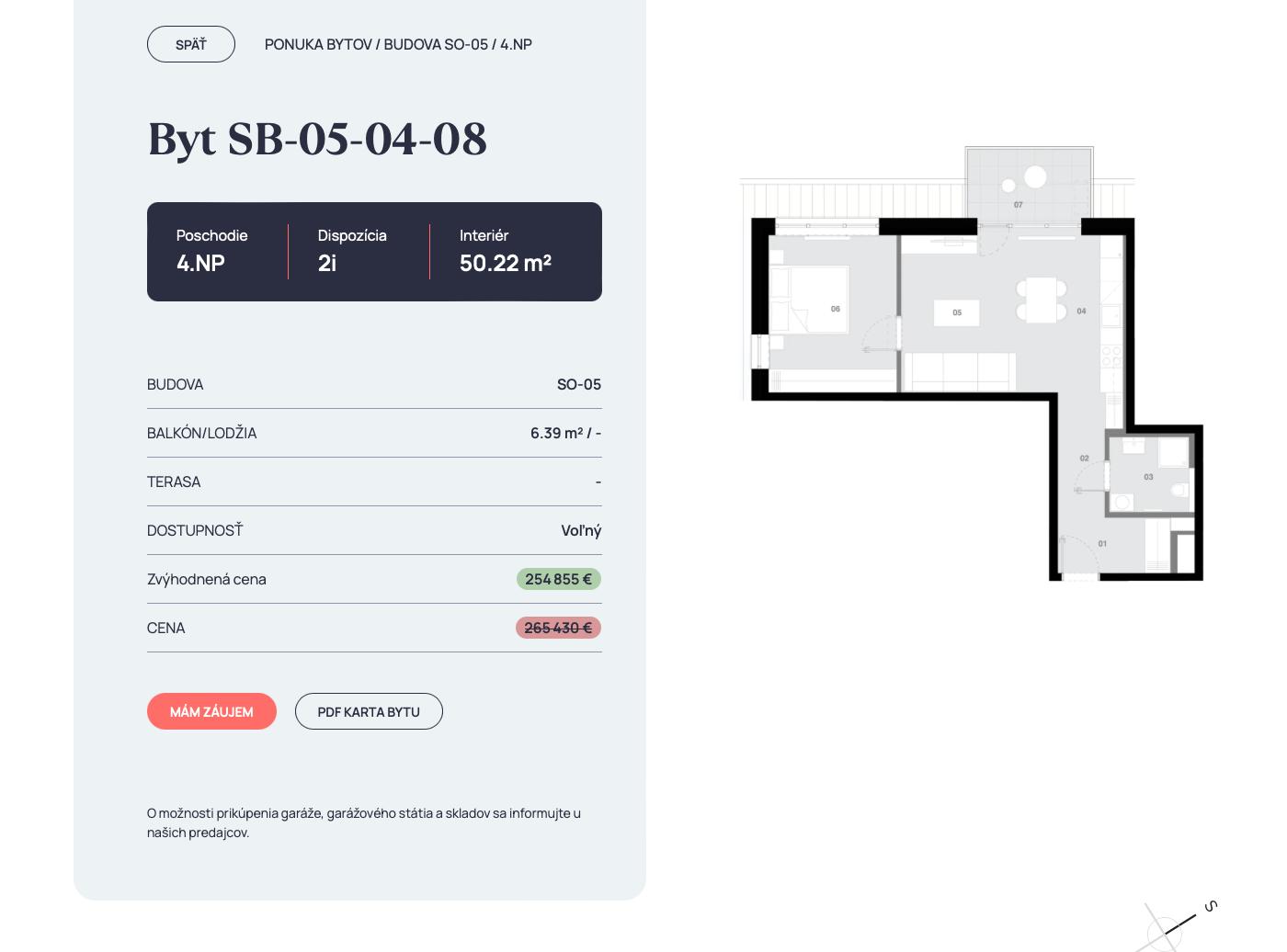Select the 4.NP breadcrumb item

coord(516,44)
